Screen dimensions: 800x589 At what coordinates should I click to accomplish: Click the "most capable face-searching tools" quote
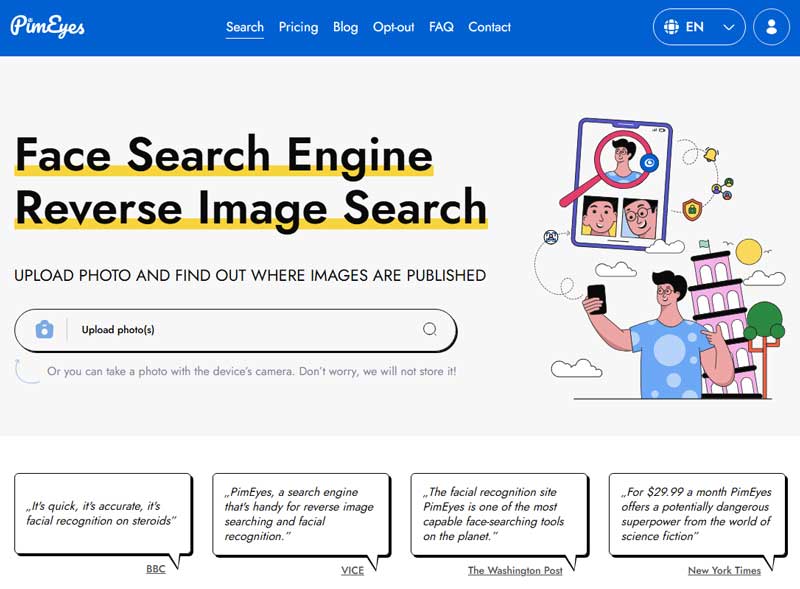499,514
